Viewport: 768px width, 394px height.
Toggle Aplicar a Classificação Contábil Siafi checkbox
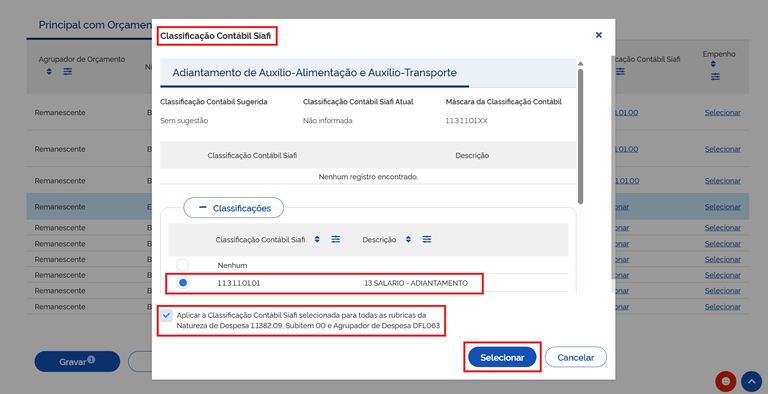click(167, 315)
